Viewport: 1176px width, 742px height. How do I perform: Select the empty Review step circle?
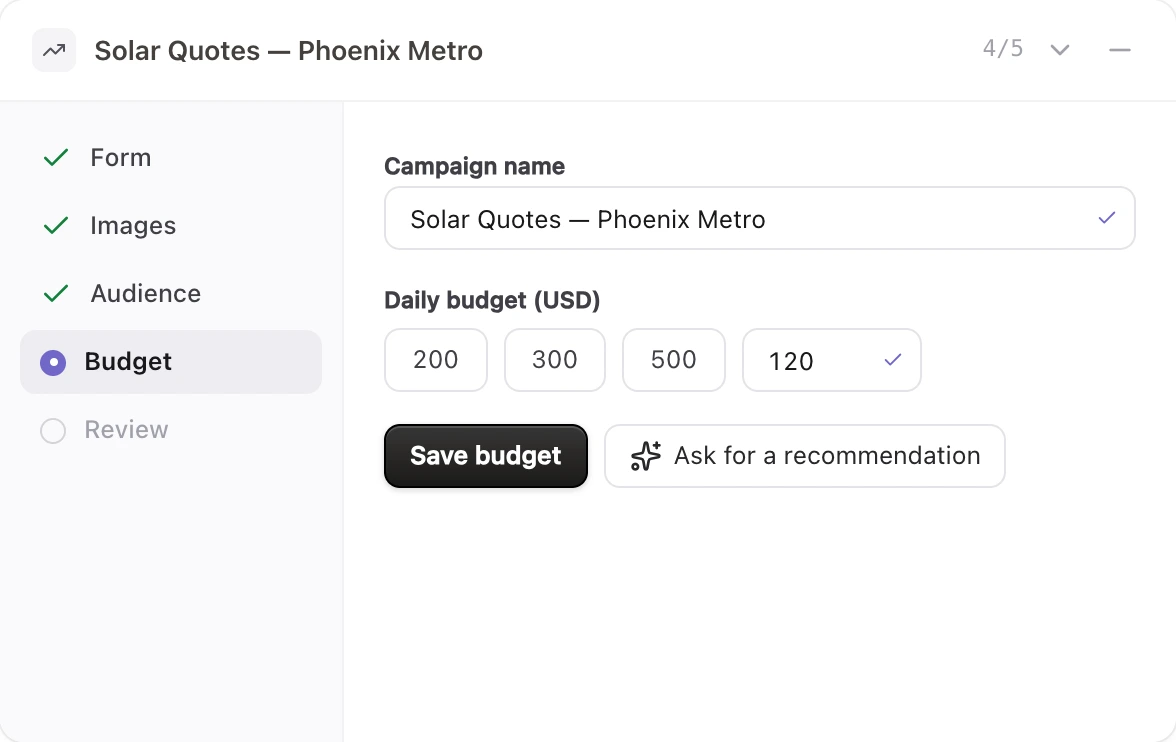(53, 431)
